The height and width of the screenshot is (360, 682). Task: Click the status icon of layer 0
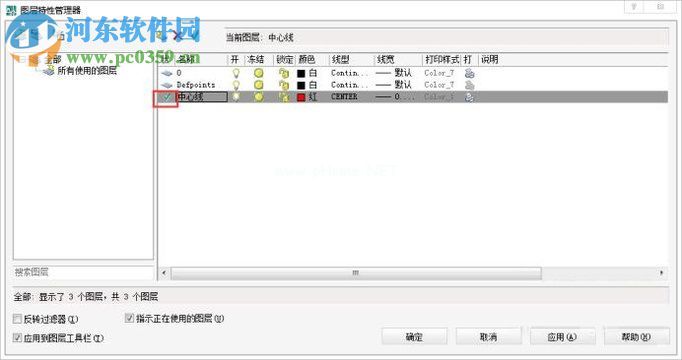[x=167, y=73]
